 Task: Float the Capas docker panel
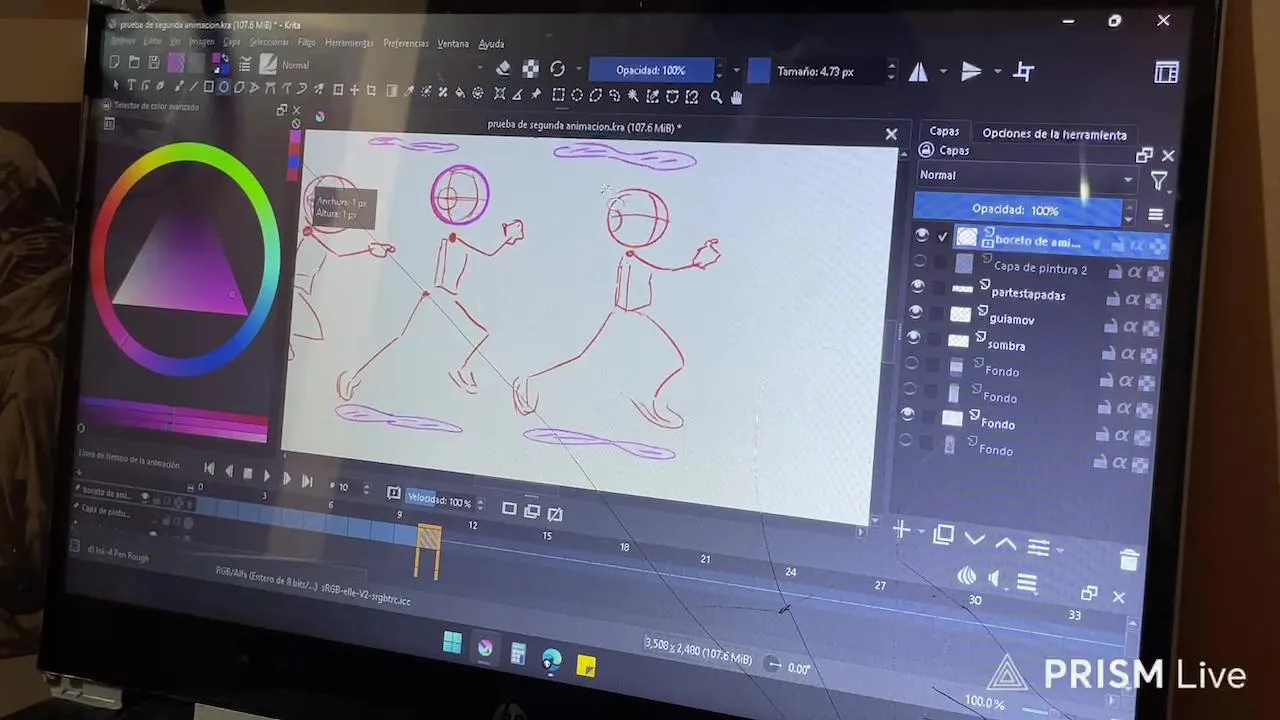[x=1144, y=155]
